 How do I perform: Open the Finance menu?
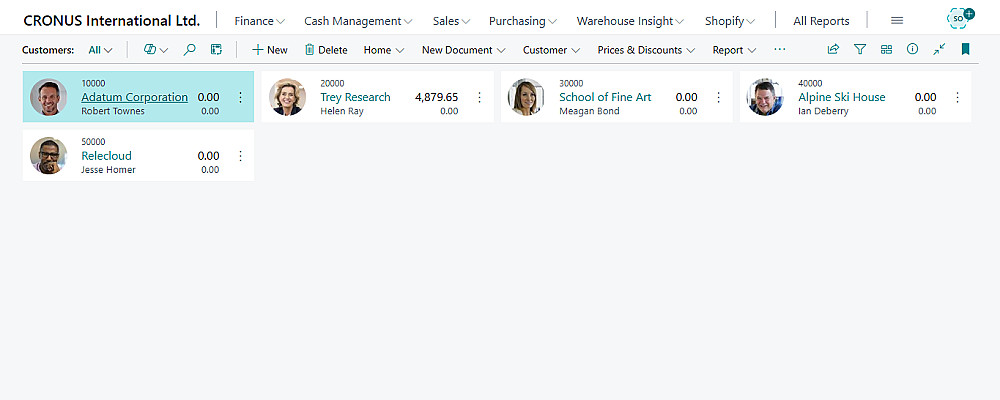(259, 20)
